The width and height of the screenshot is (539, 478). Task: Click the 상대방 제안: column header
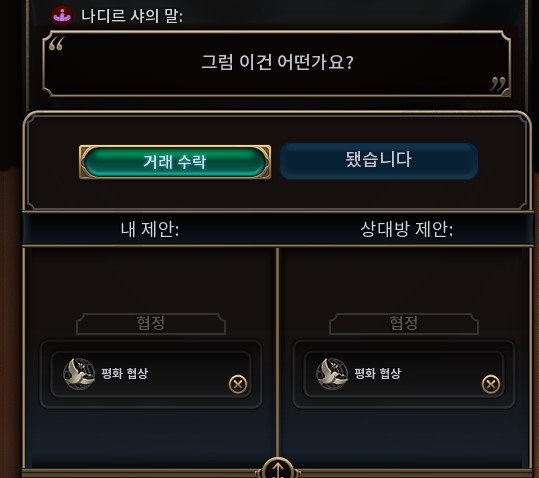tap(407, 229)
